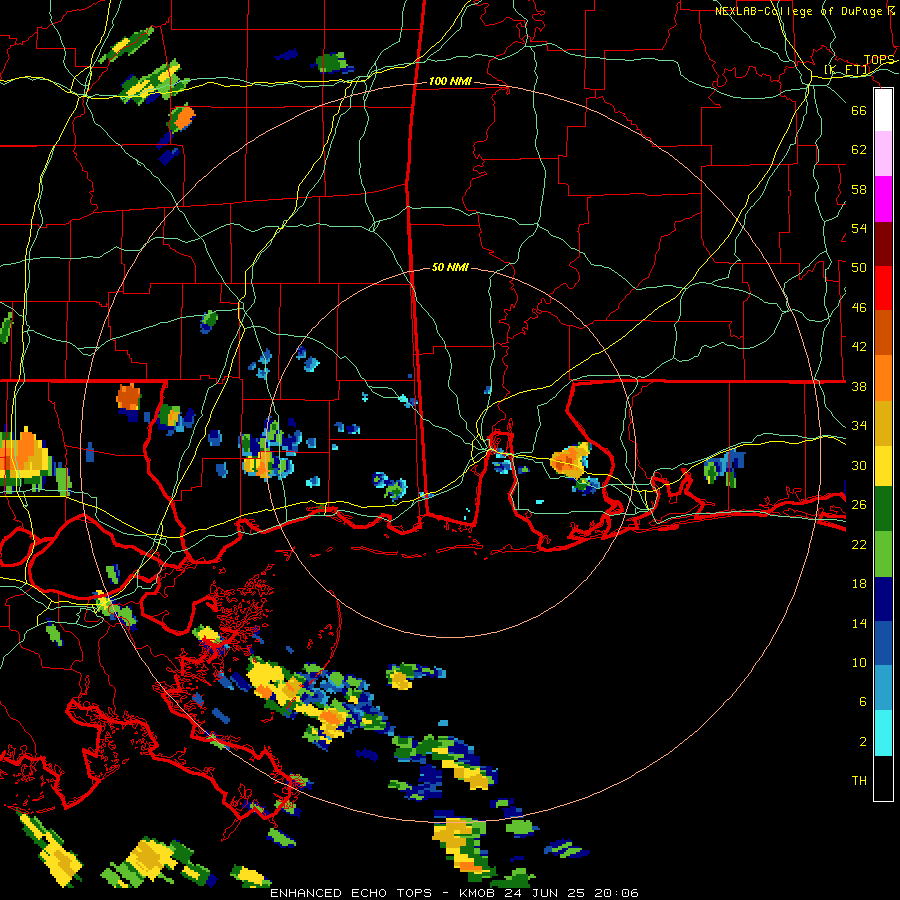Click the bright yellow legend swatch
The width and height of the screenshot is (900, 900).
[x=883, y=466]
